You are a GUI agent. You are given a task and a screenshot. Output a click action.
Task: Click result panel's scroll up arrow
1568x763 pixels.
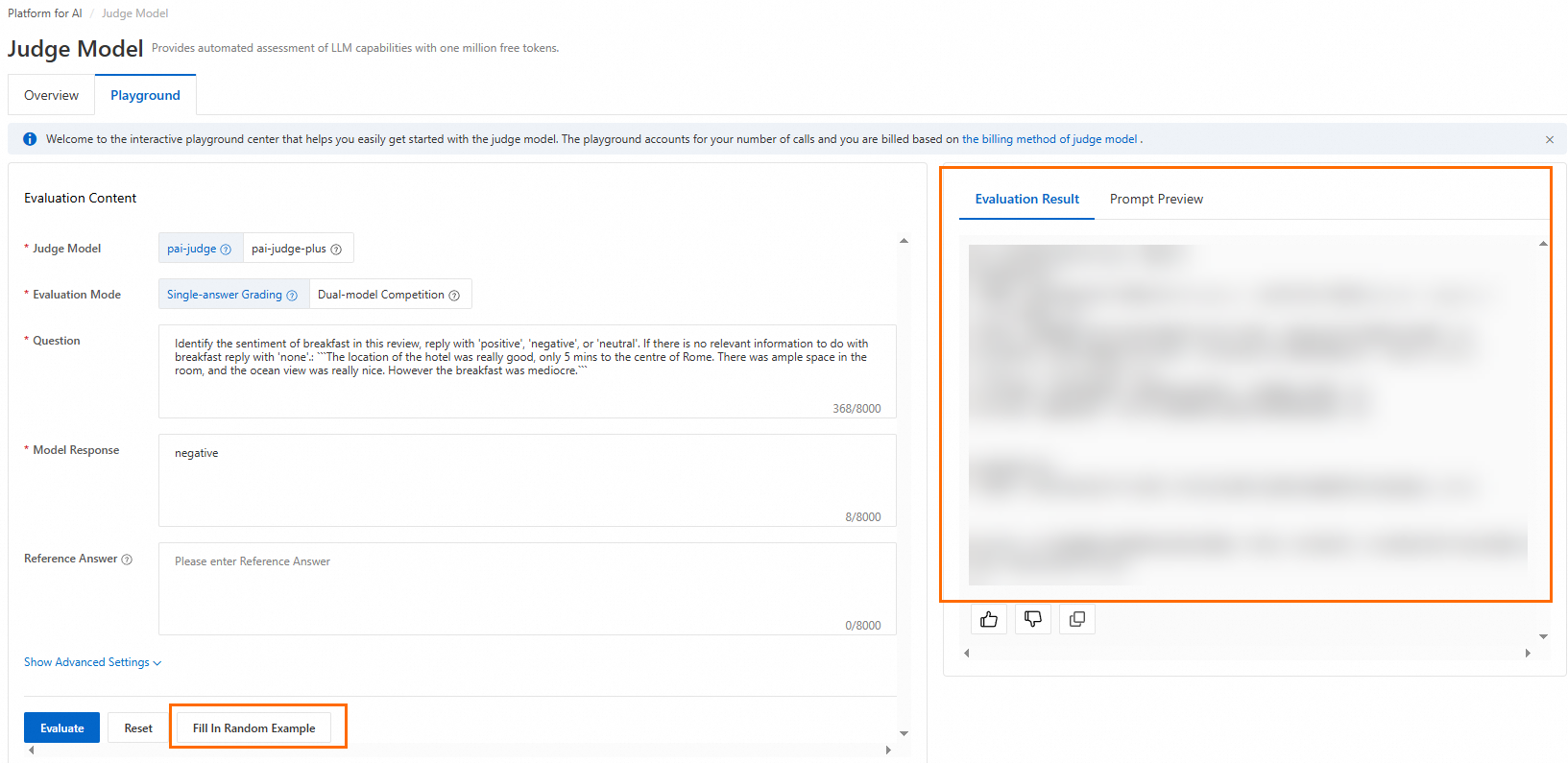click(1543, 244)
